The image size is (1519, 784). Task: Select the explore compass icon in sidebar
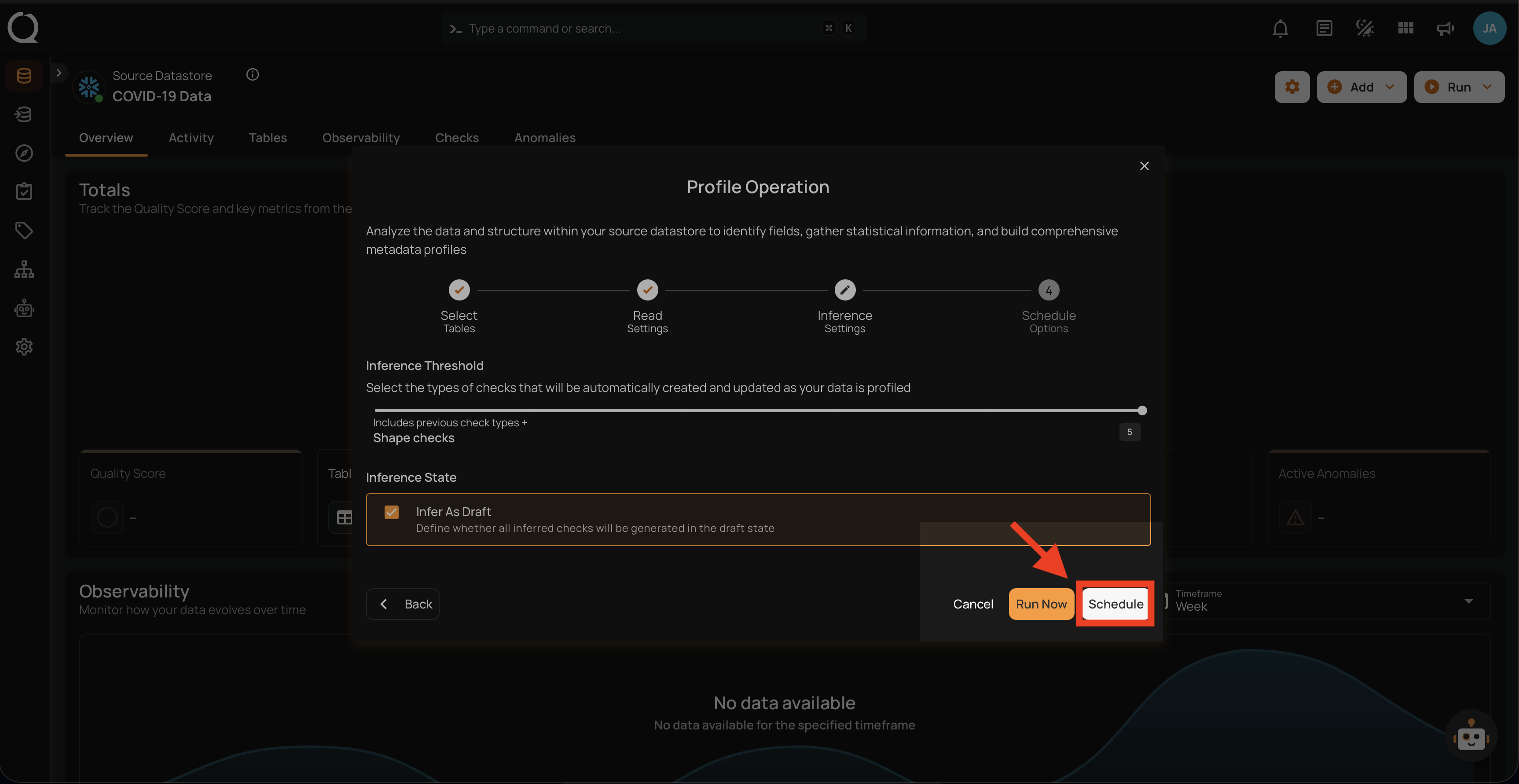[x=24, y=153]
